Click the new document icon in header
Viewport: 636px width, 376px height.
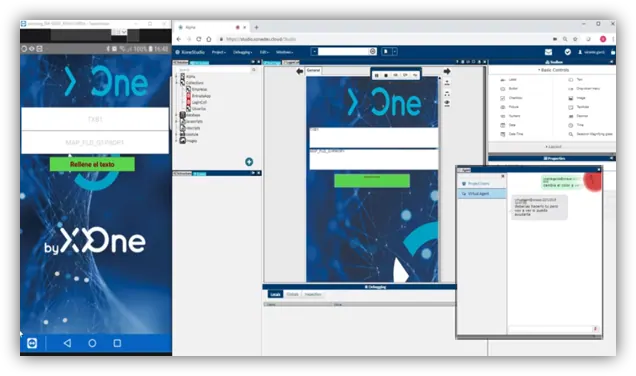[x=386, y=52]
